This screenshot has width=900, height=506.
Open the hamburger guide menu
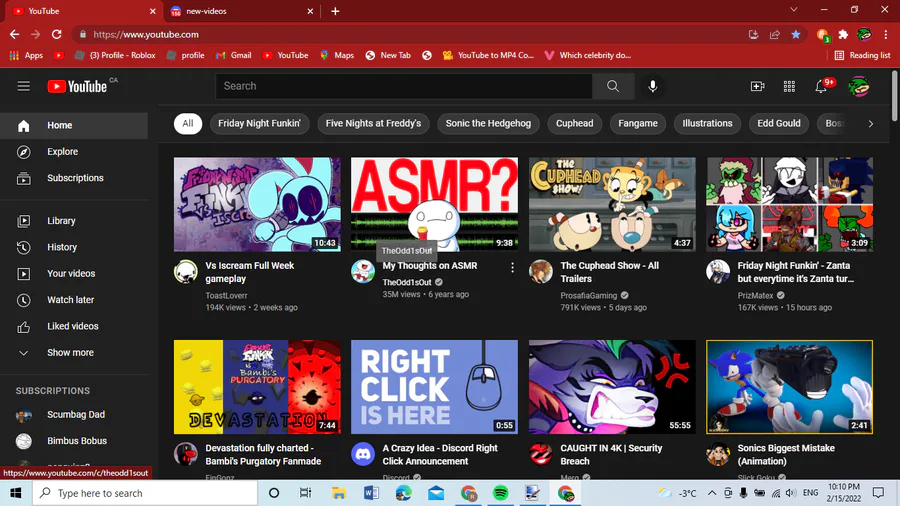pyautogui.click(x=24, y=86)
